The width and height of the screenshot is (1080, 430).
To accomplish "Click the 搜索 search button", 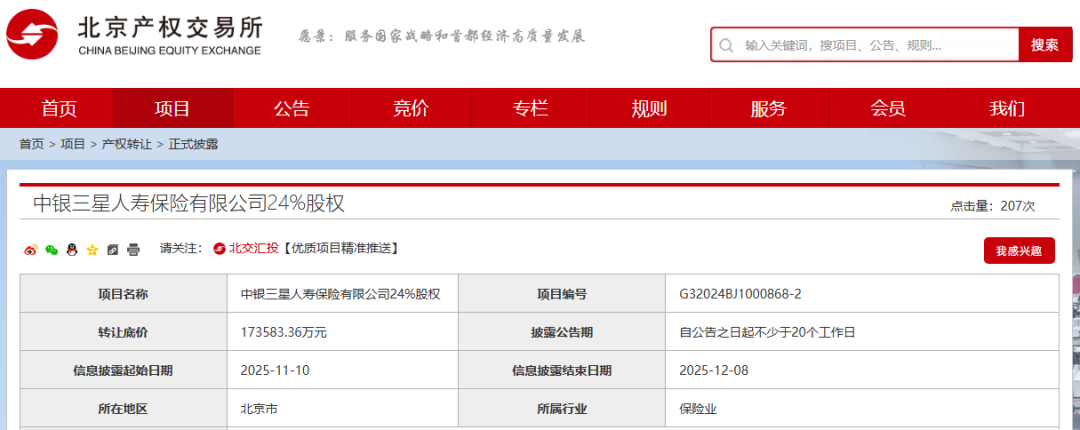I will [1045, 45].
